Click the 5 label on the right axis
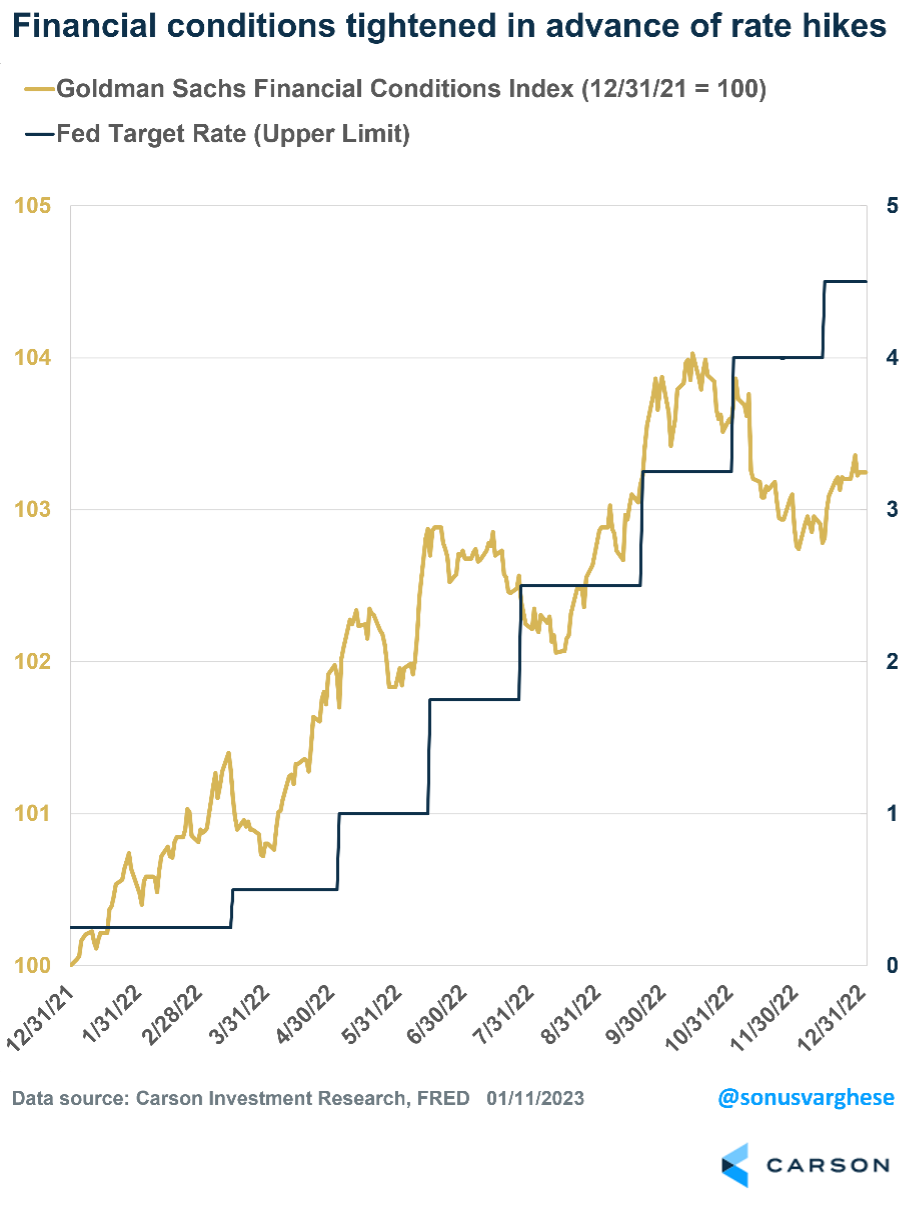913x1210 pixels. pyautogui.click(x=892, y=206)
